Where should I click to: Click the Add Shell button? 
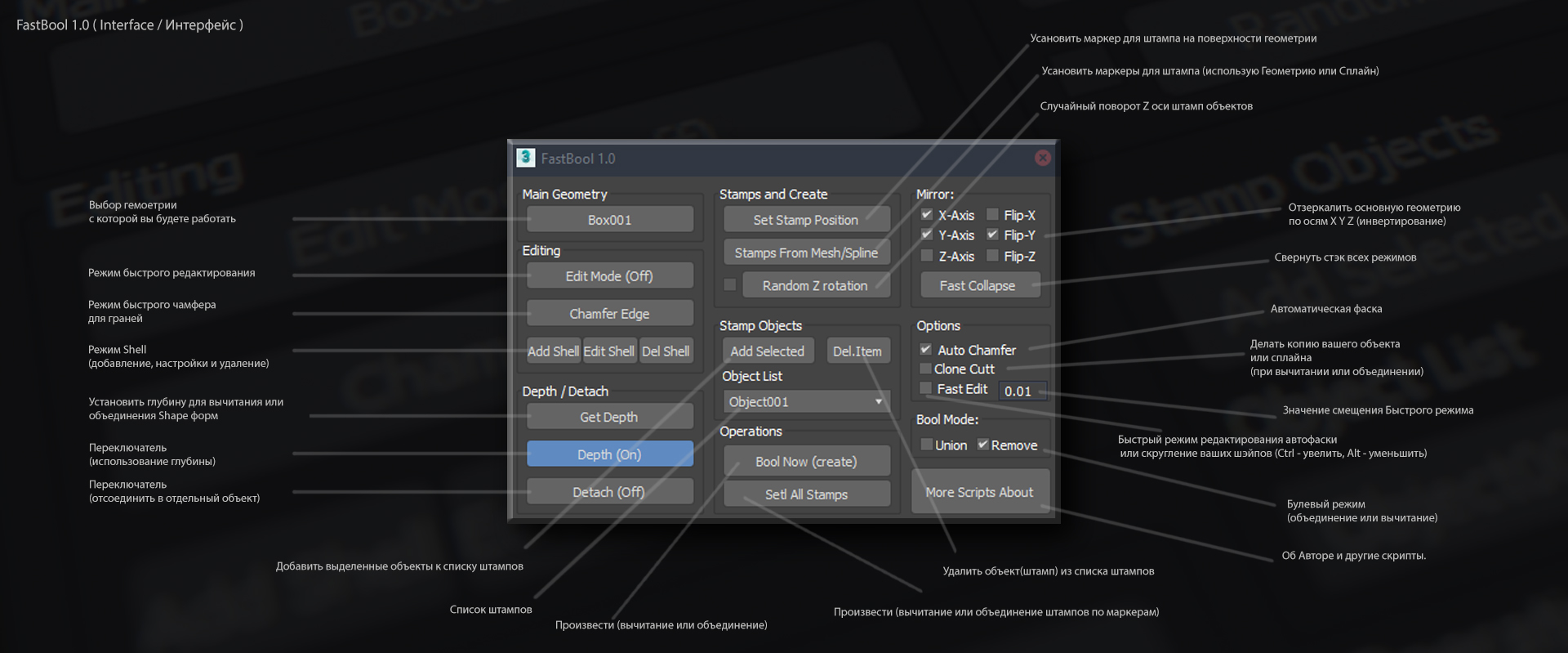(553, 351)
